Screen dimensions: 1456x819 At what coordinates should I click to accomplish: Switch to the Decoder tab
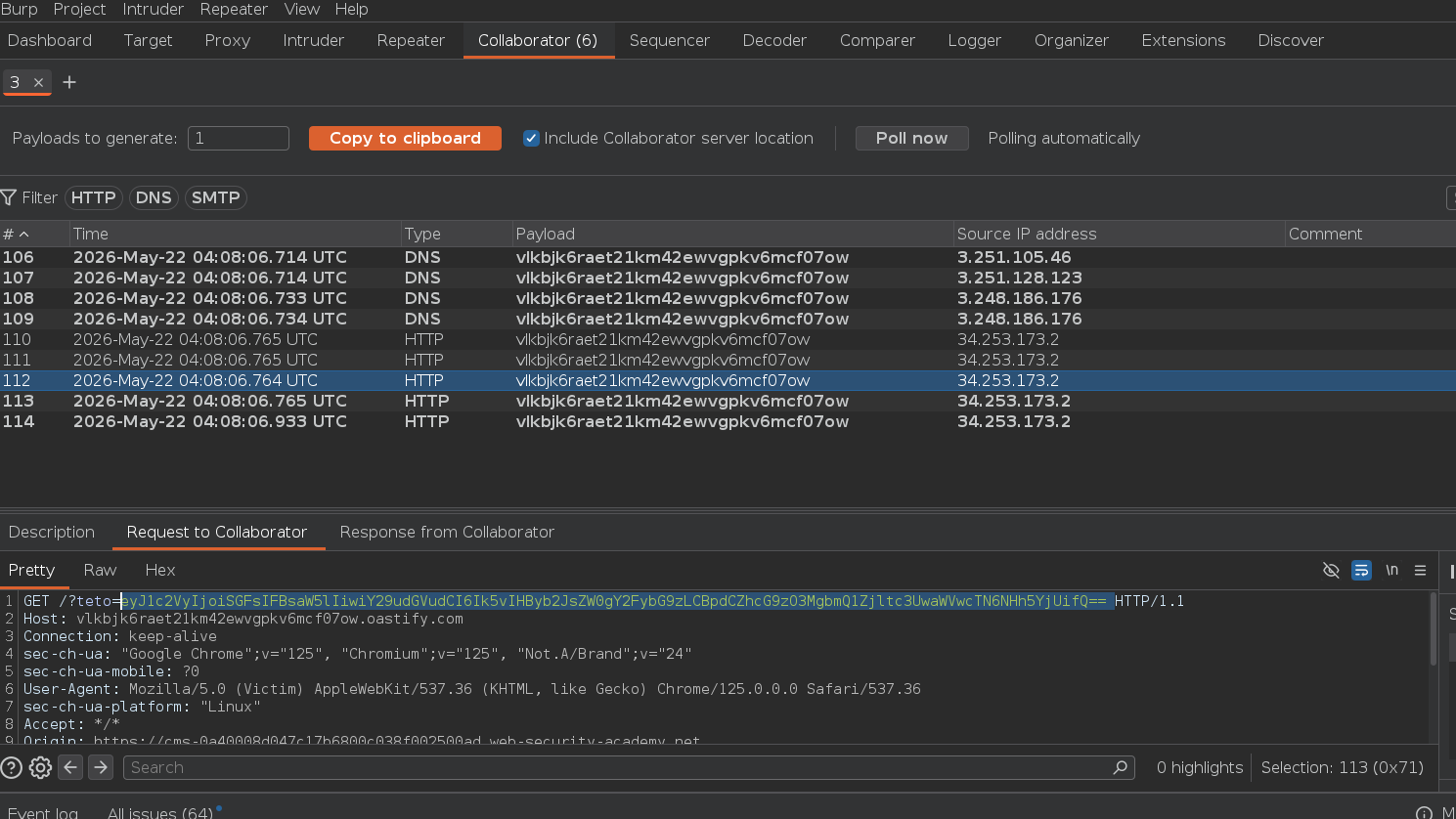point(774,40)
